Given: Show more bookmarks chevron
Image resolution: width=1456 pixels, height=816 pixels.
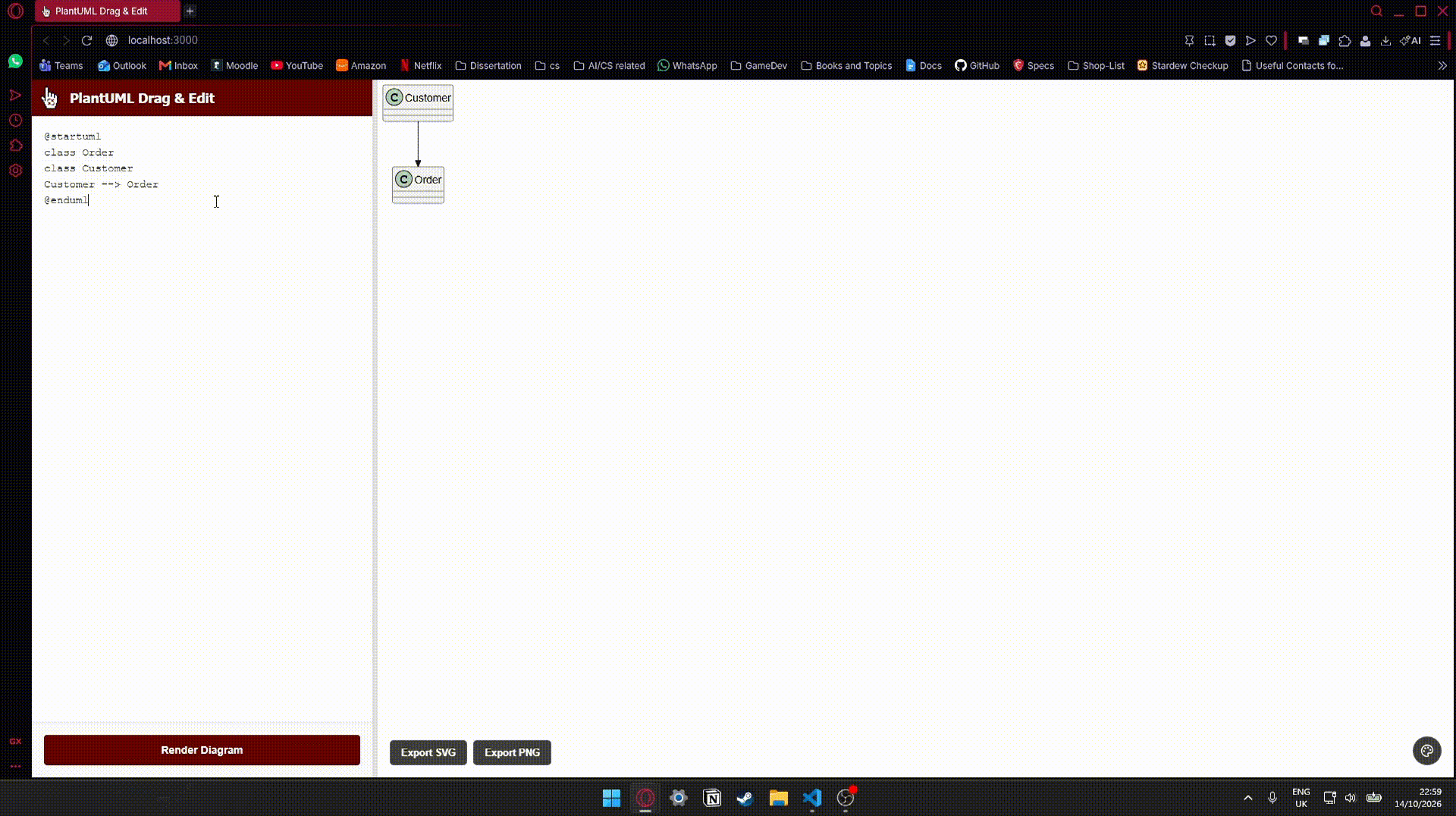Looking at the screenshot, I should click(1442, 66).
